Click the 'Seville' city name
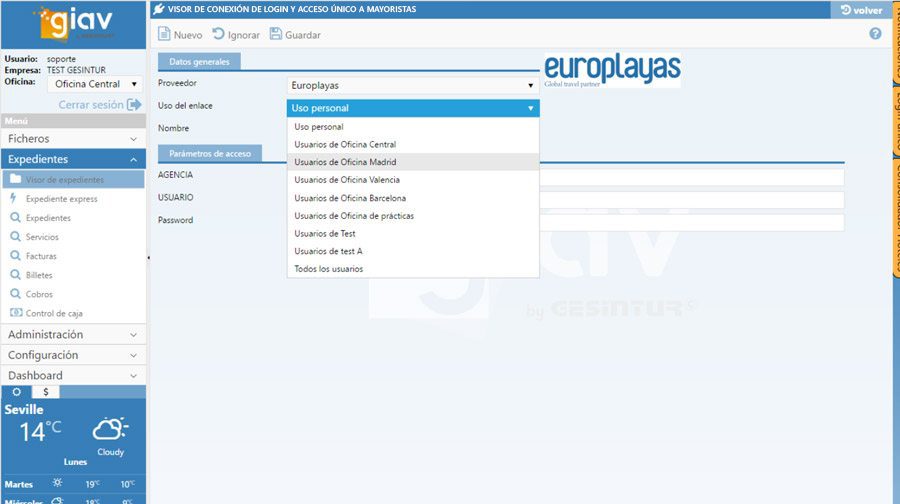The width and height of the screenshot is (900, 504). [24, 409]
